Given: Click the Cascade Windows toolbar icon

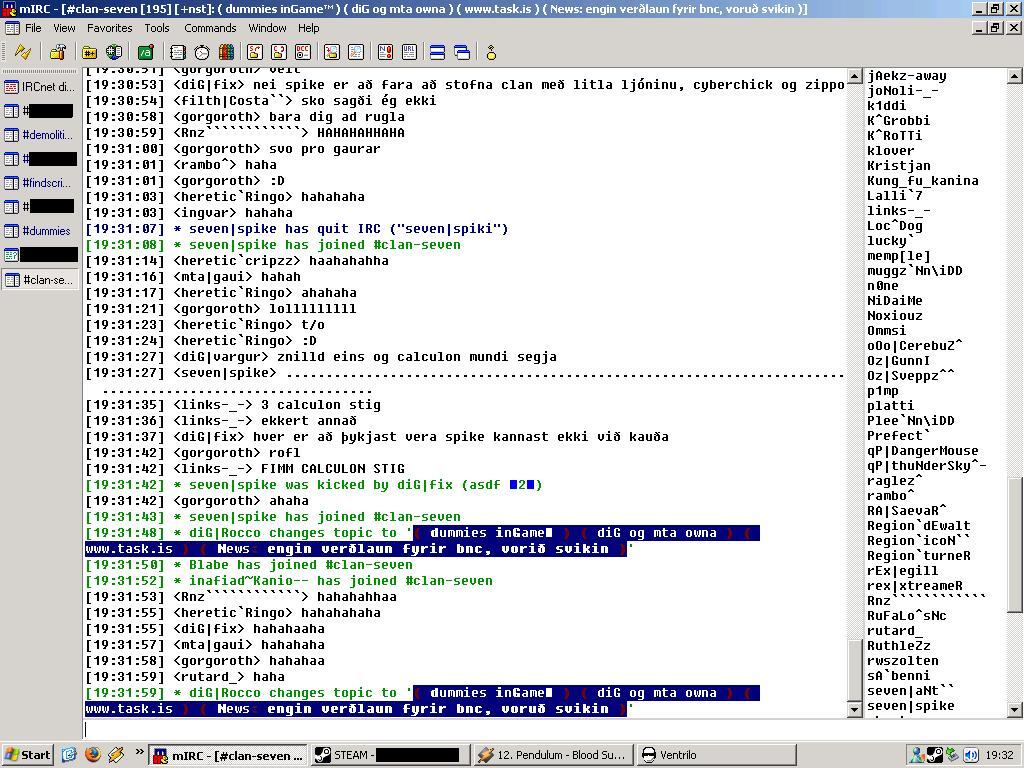Looking at the screenshot, I should pos(462,52).
